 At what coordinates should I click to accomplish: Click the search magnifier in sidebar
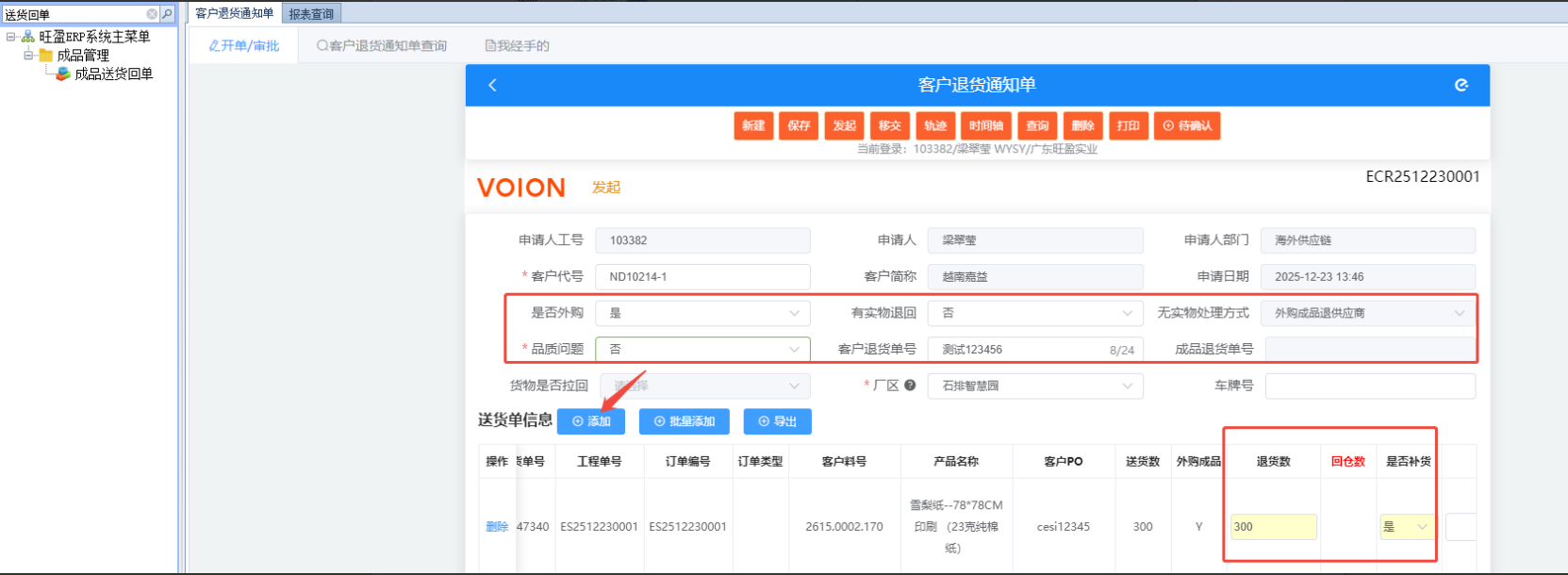pos(167,14)
